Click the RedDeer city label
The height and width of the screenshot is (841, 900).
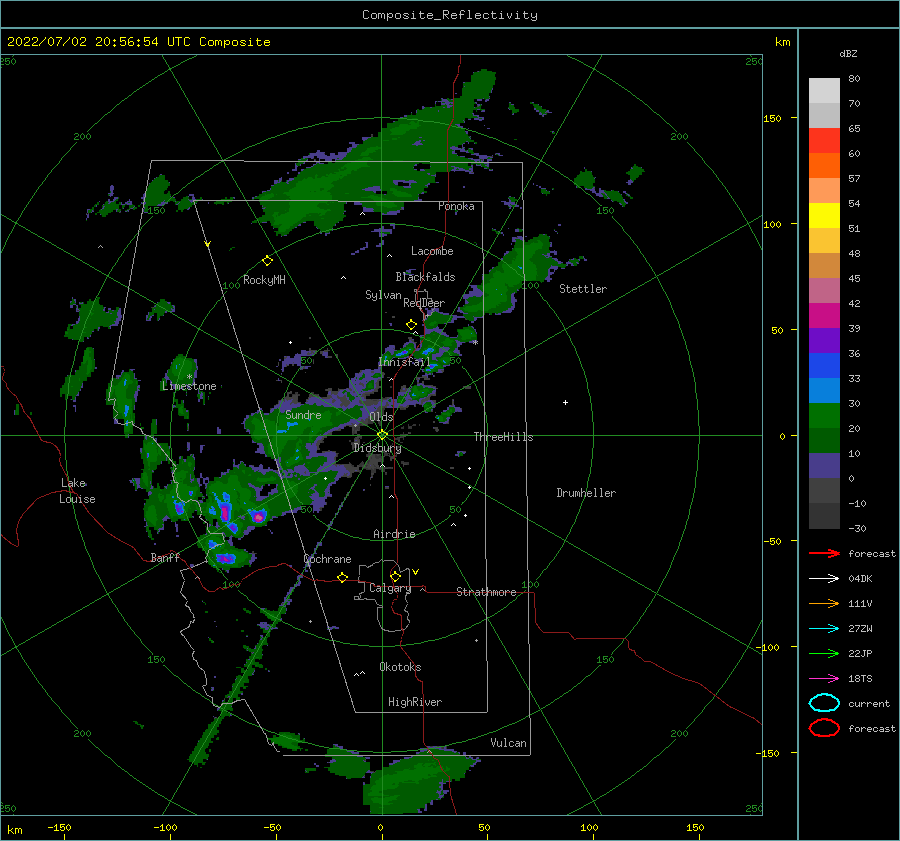[x=424, y=303]
